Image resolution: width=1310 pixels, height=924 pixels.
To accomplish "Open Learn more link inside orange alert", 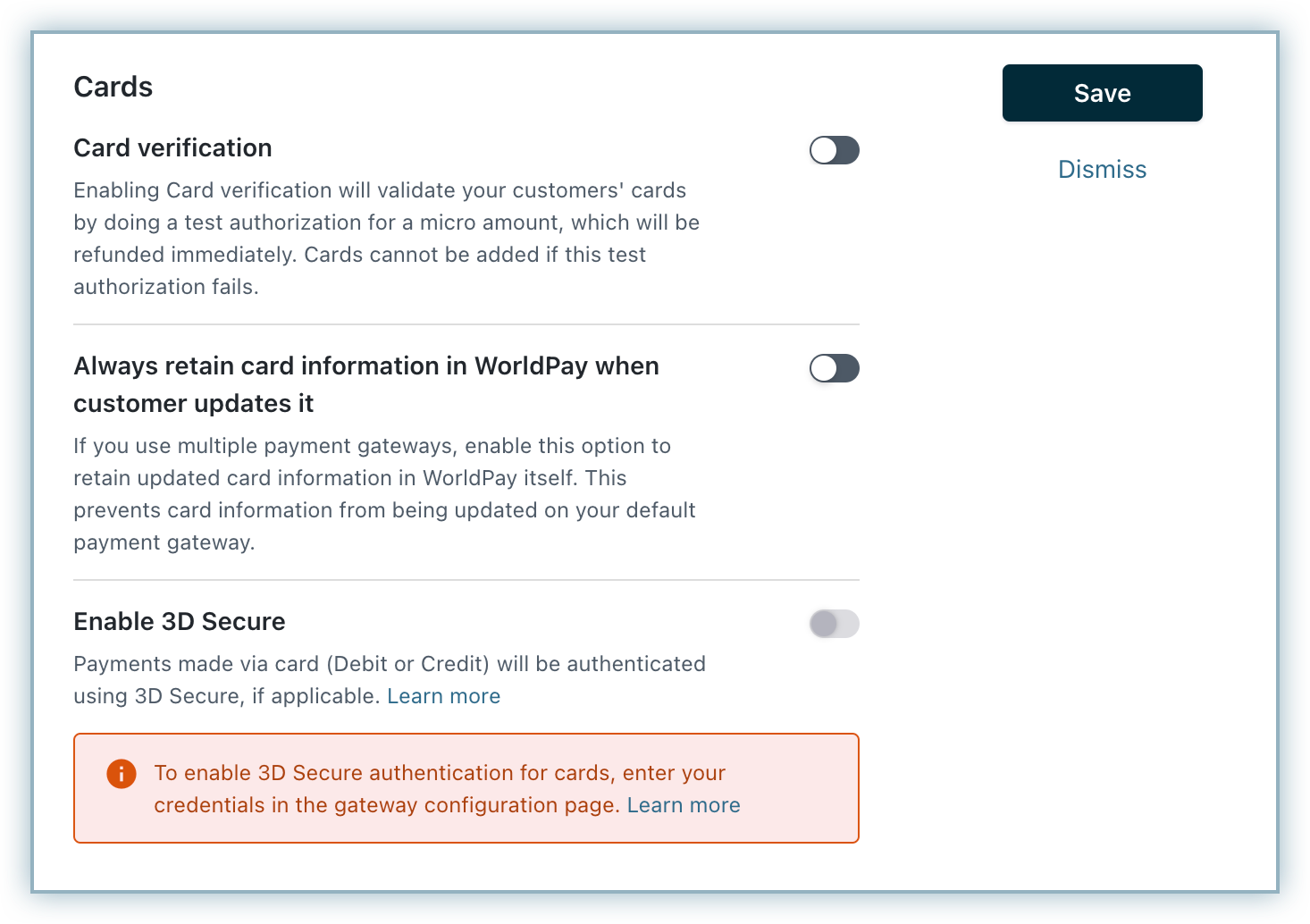I will pyautogui.click(x=684, y=805).
